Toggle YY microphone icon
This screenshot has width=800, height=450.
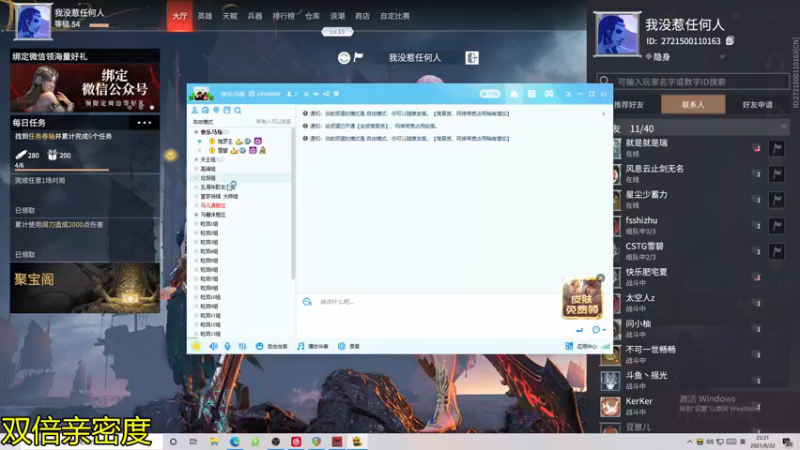point(227,346)
